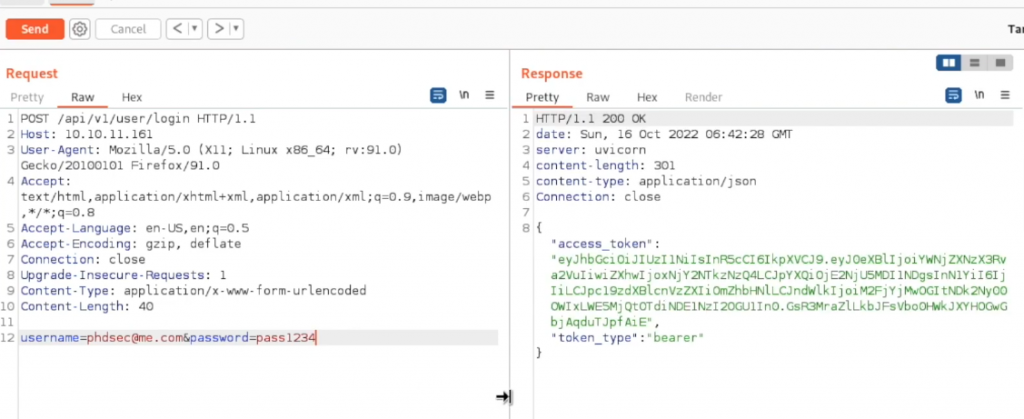Show non-printable characters in Response panel

coord(979,95)
